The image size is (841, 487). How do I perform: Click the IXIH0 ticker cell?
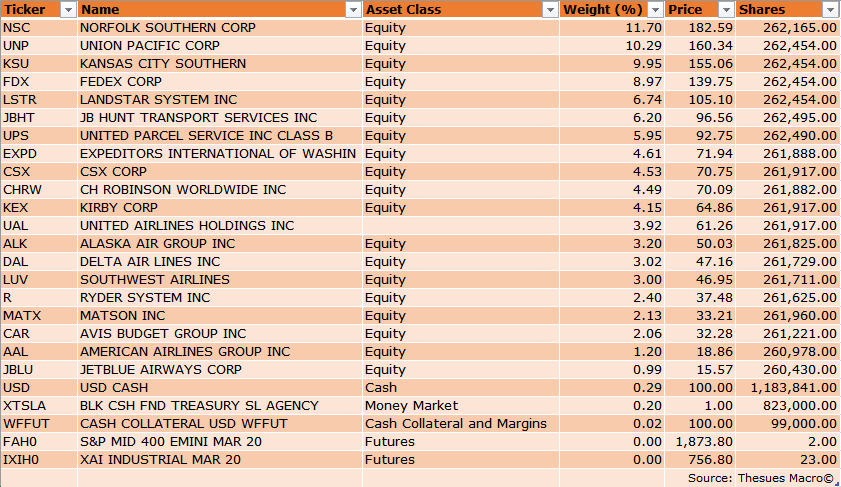click(x=39, y=460)
